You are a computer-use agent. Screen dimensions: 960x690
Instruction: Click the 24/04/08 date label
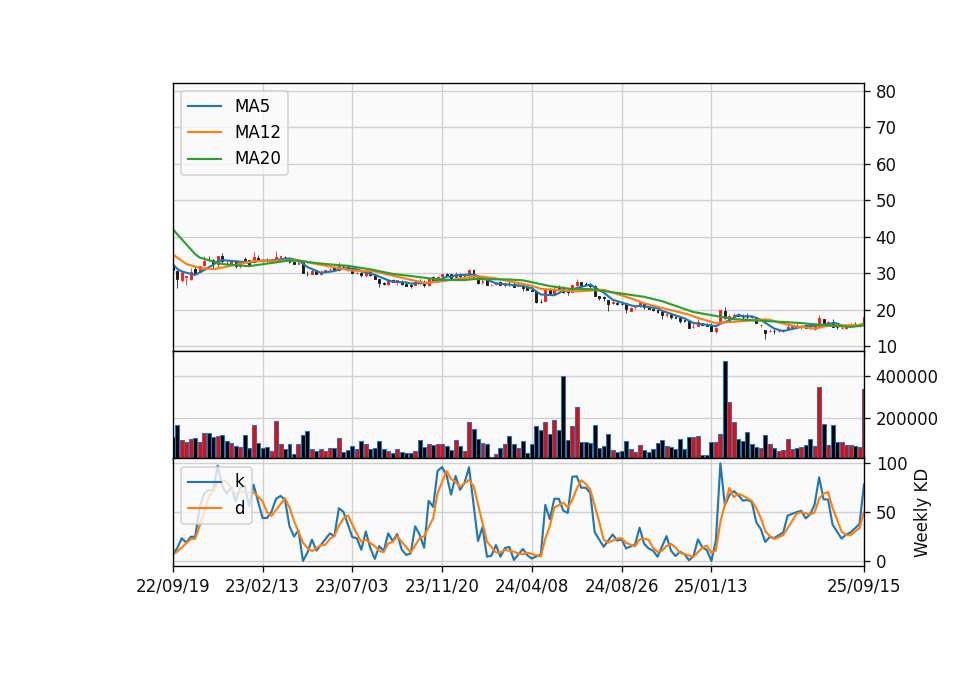click(x=531, y=586)
